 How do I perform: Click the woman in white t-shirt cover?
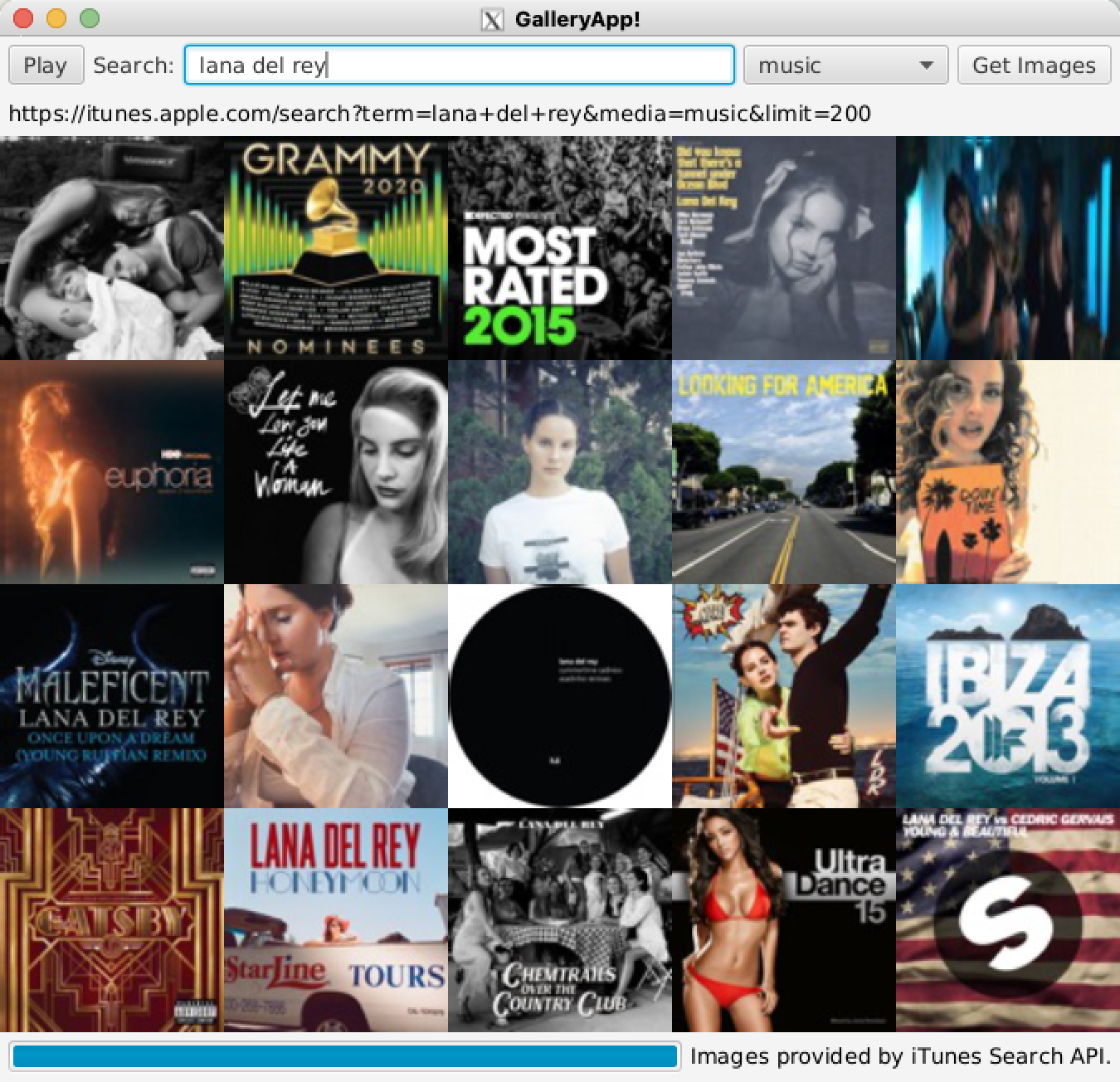click(560, 472)
